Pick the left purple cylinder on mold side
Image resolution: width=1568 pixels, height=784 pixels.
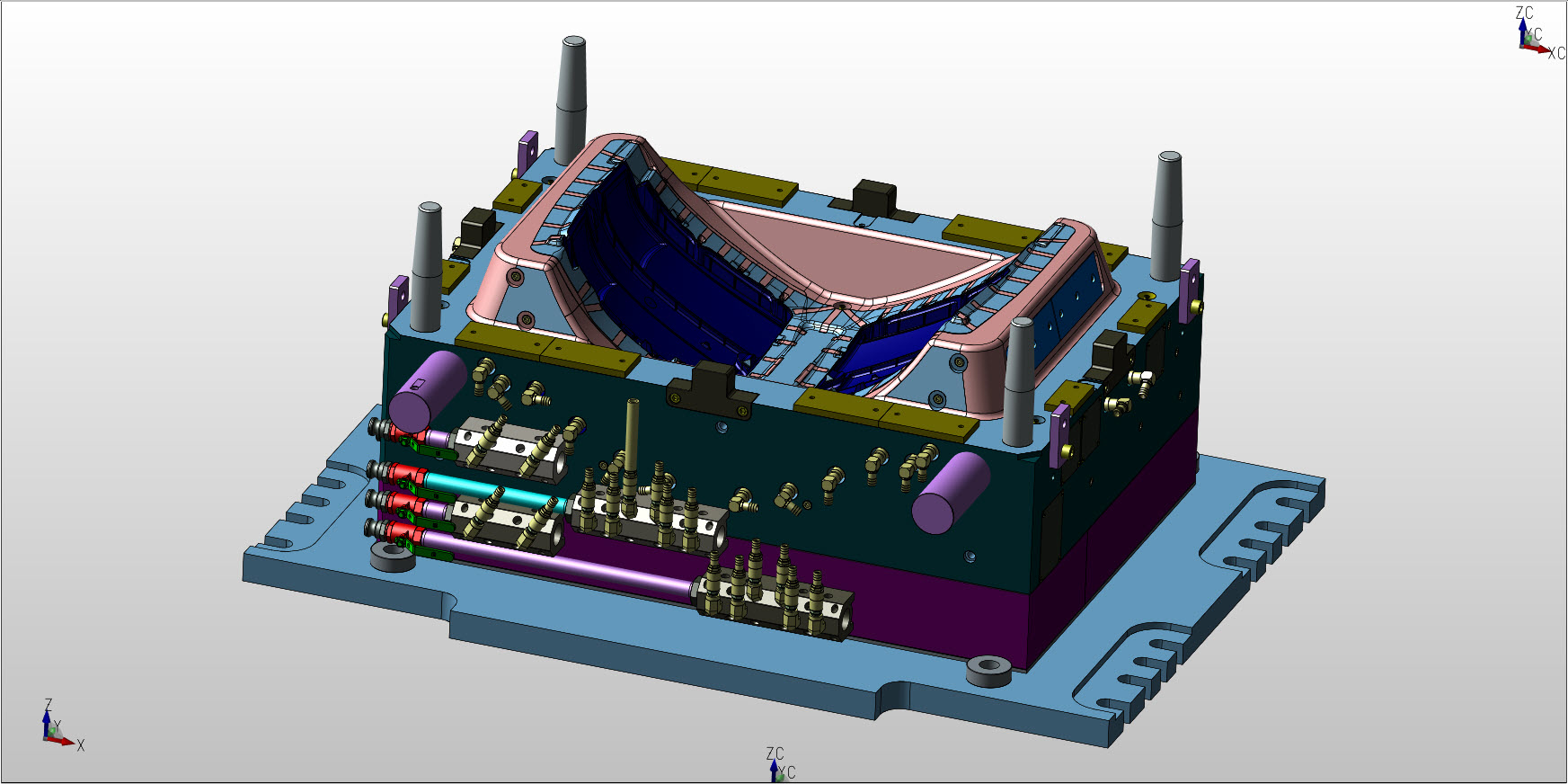(x=426, y=390)
